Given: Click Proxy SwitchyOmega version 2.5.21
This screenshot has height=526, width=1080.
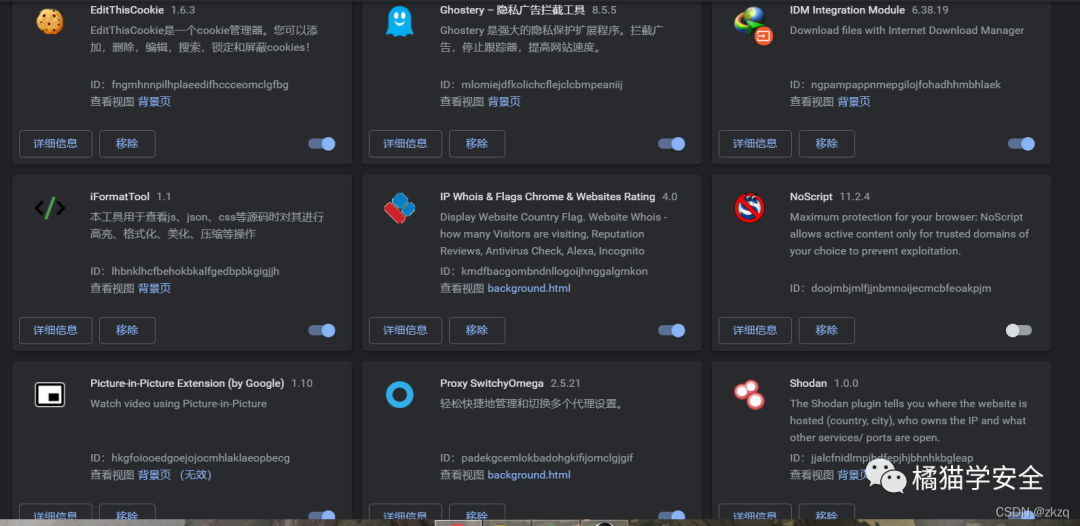Looking at the screenshot, I should [x=565, y=383].
